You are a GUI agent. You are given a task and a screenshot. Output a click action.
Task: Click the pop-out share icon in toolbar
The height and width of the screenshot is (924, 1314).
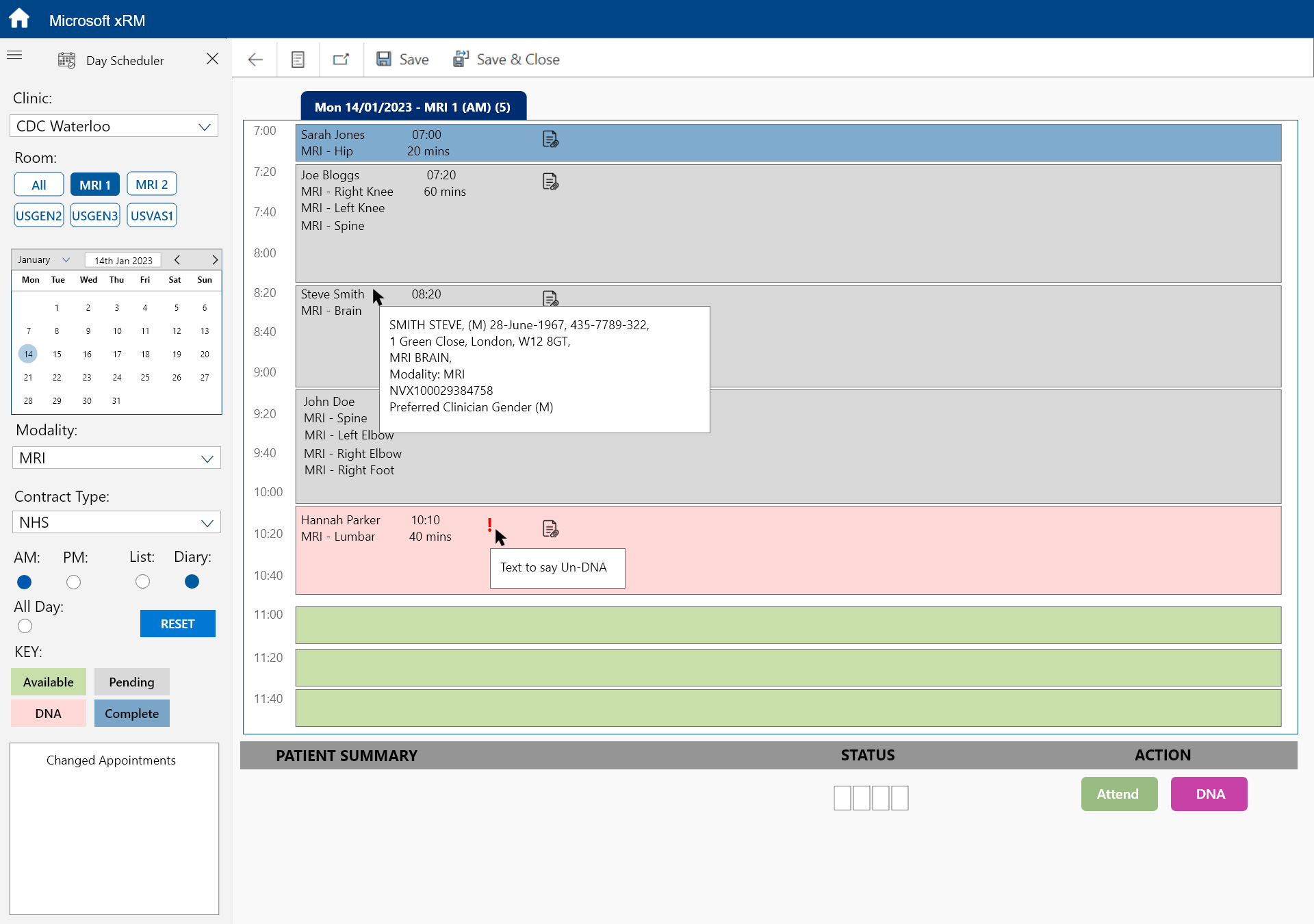point(341,60)
